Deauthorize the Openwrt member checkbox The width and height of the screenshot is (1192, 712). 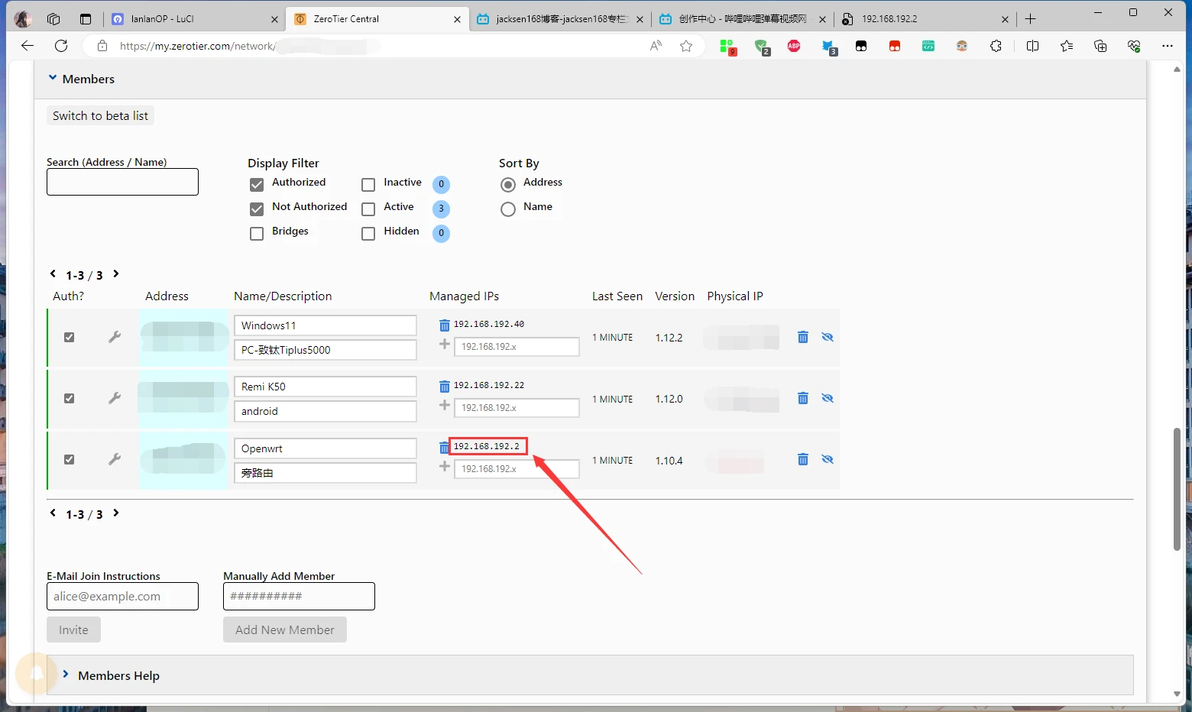point(69,460)
